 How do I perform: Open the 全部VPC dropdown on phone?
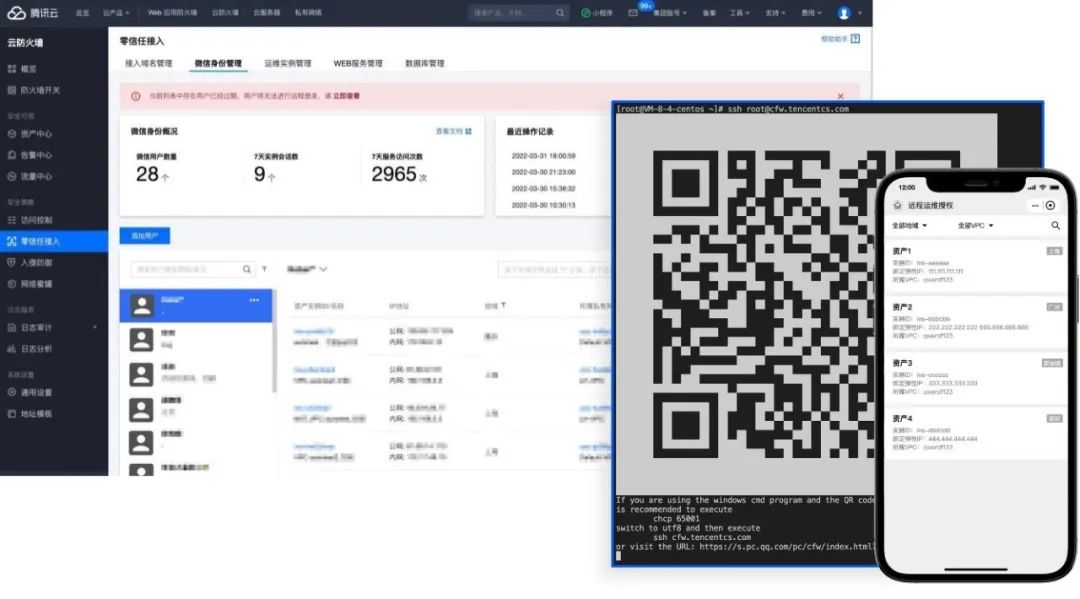point(975,226)
